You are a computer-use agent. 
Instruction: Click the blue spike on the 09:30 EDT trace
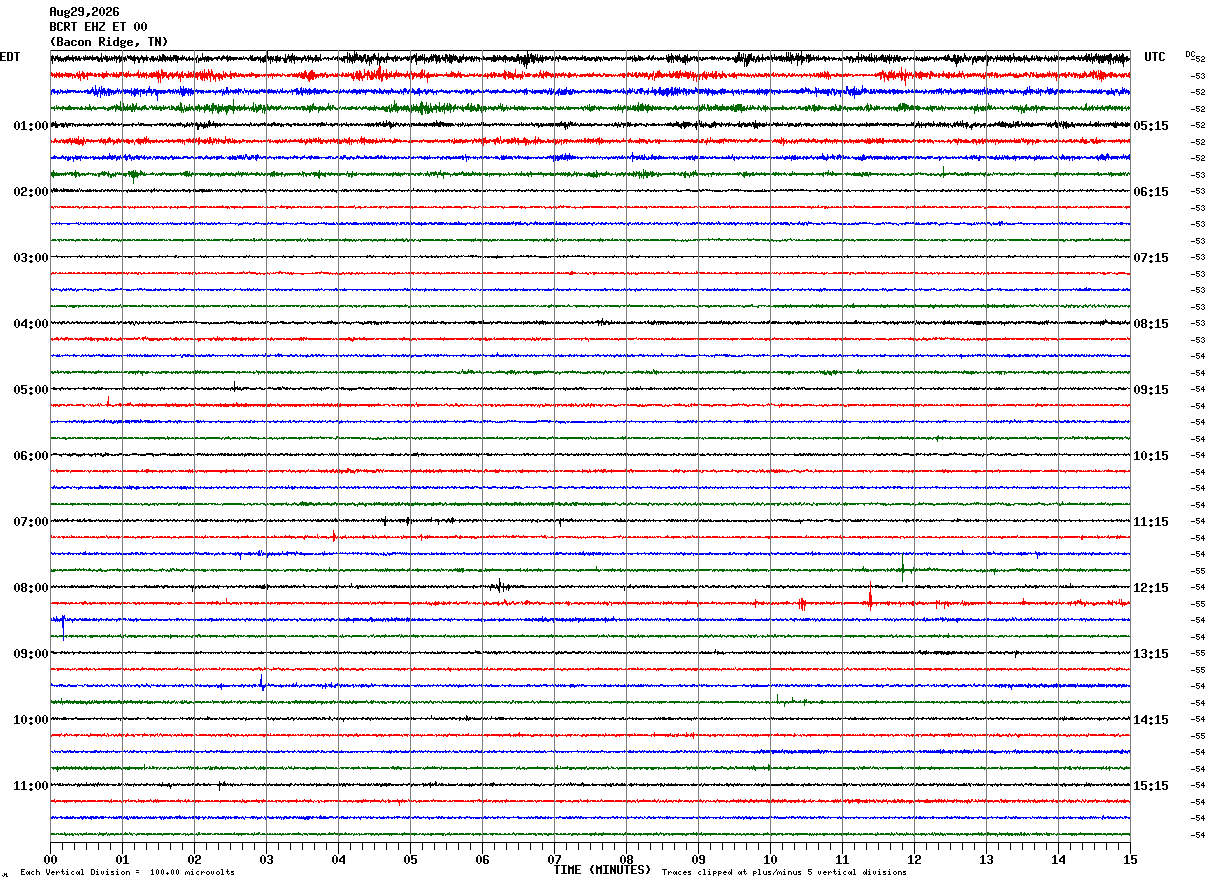coord(262,683)
